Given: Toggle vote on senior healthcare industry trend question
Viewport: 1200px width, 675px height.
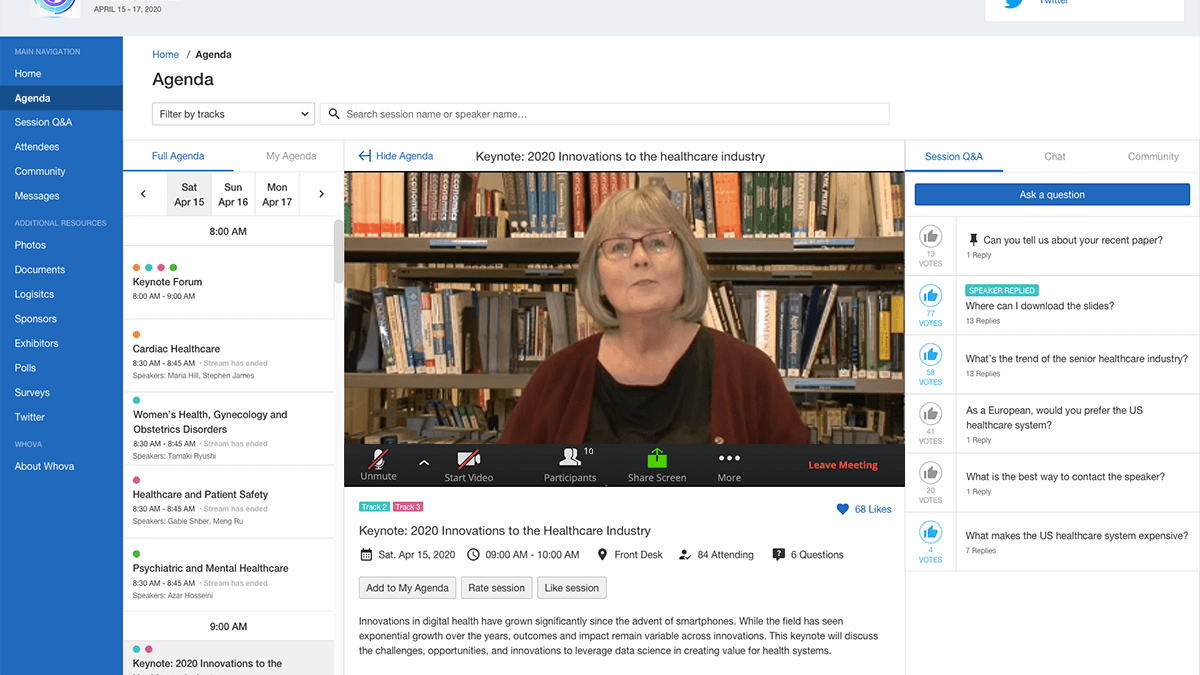Looking at the screenshot, I should coord(931,354).
